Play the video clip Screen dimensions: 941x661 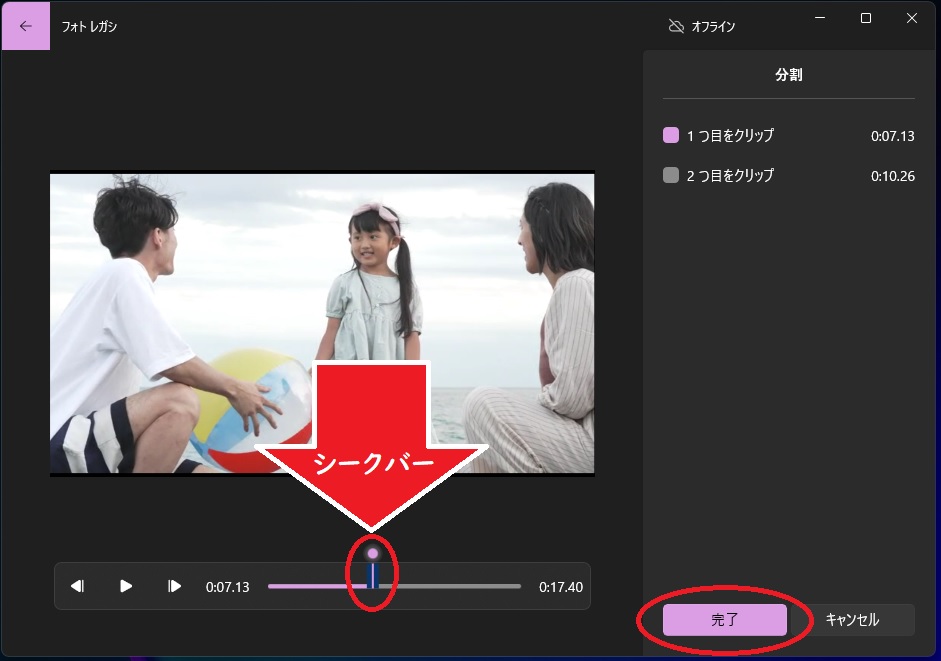[125, 586]
